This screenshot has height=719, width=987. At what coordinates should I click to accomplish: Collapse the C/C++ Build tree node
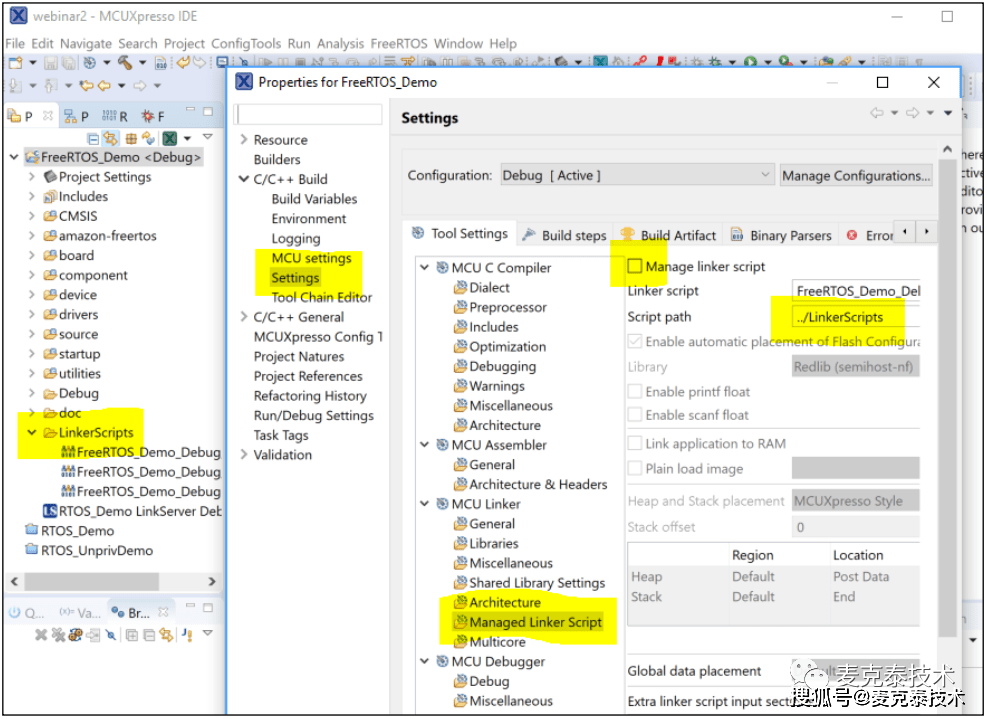point(244,179)
